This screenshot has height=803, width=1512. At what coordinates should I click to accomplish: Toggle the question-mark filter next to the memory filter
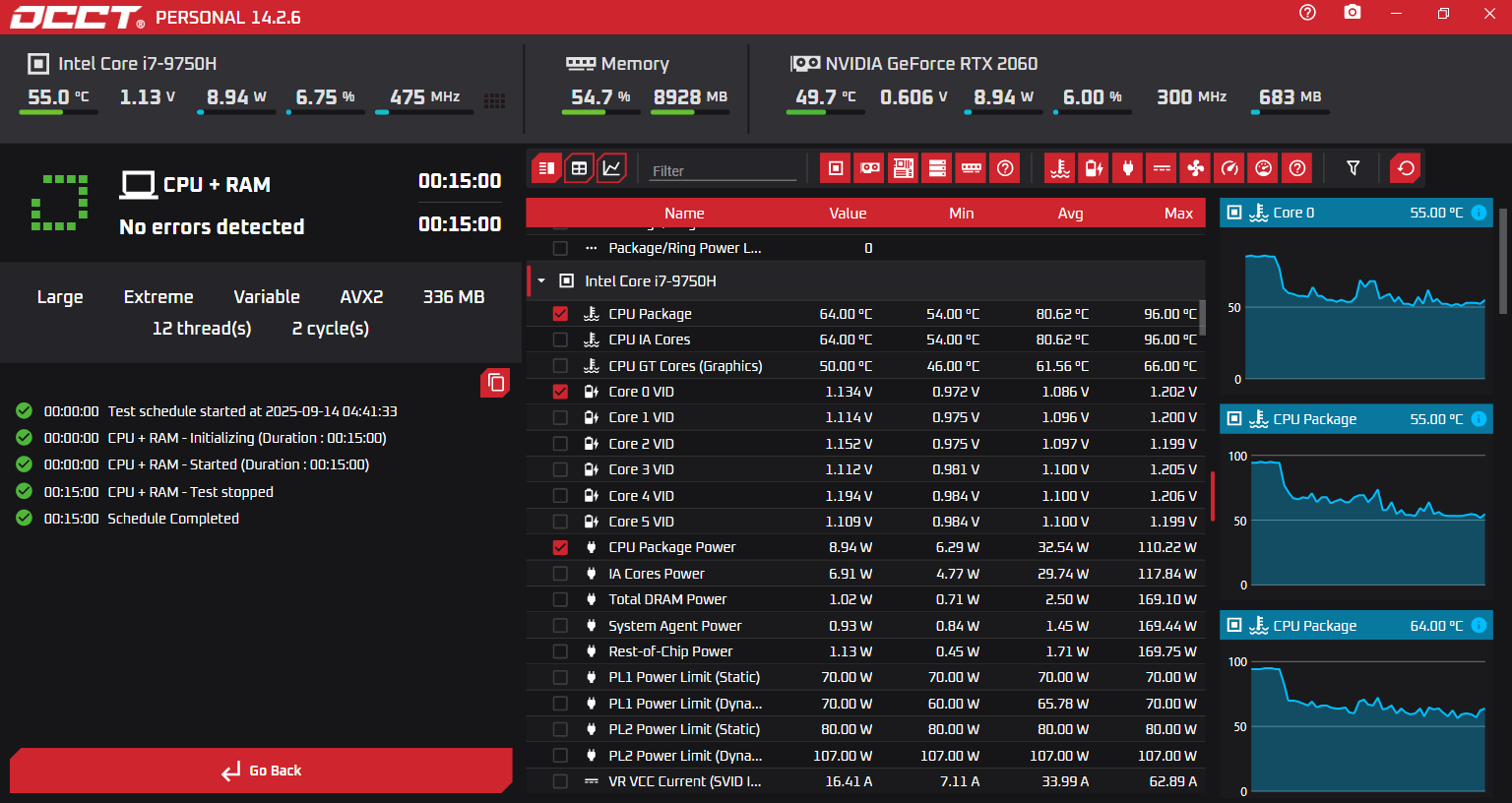tap(1005, 168)
